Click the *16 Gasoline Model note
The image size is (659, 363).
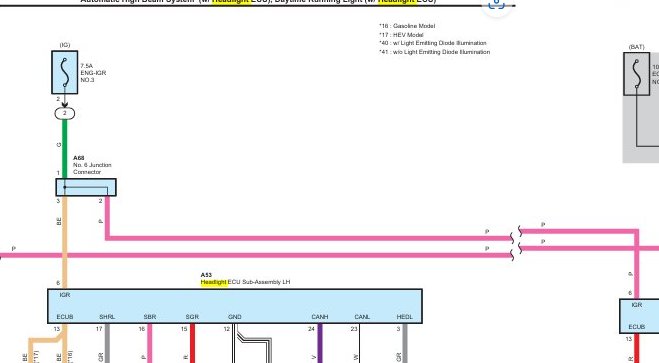pyautogui.click(x=407, y=26)
